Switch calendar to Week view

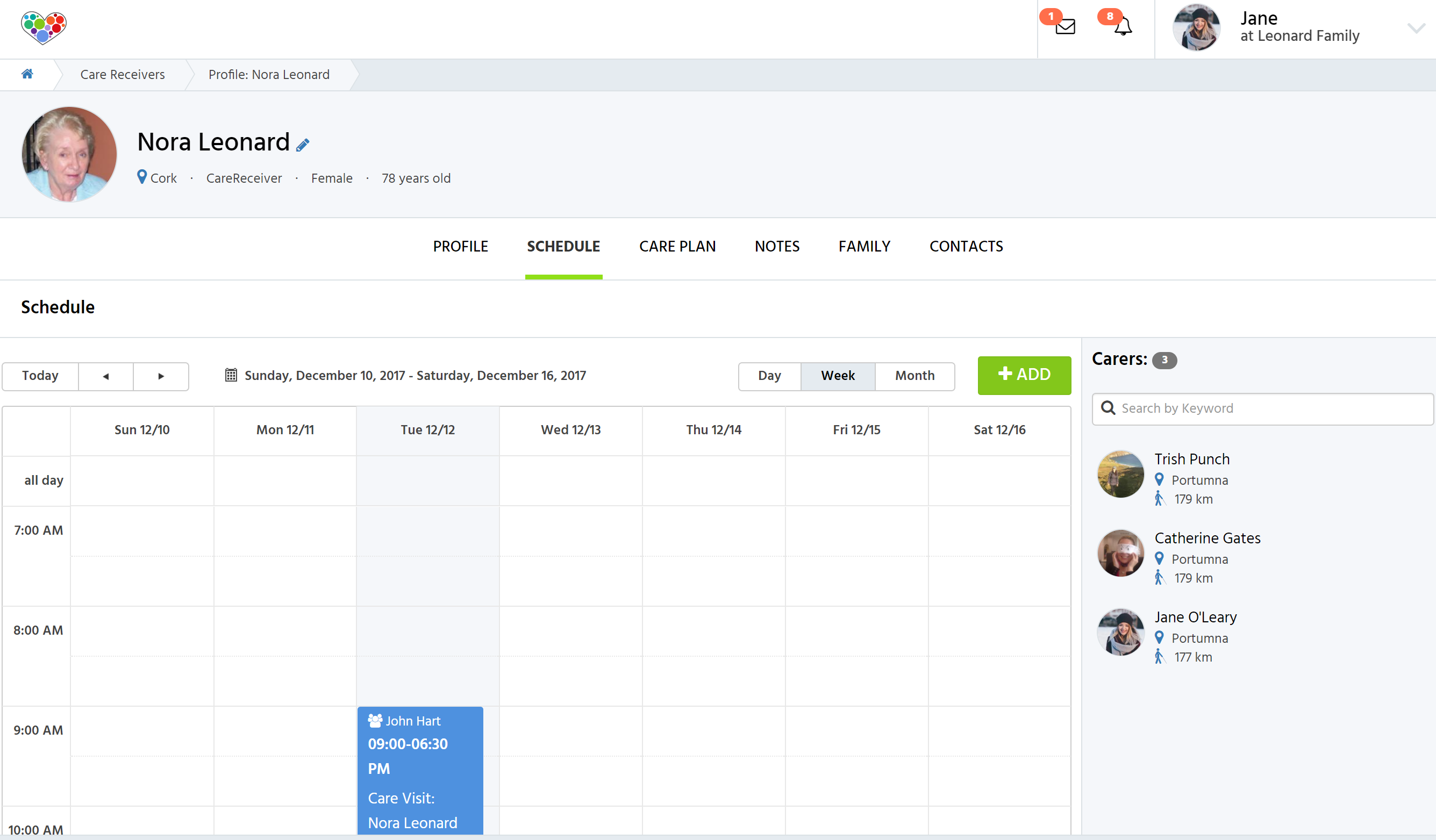[x=837, y=376]
